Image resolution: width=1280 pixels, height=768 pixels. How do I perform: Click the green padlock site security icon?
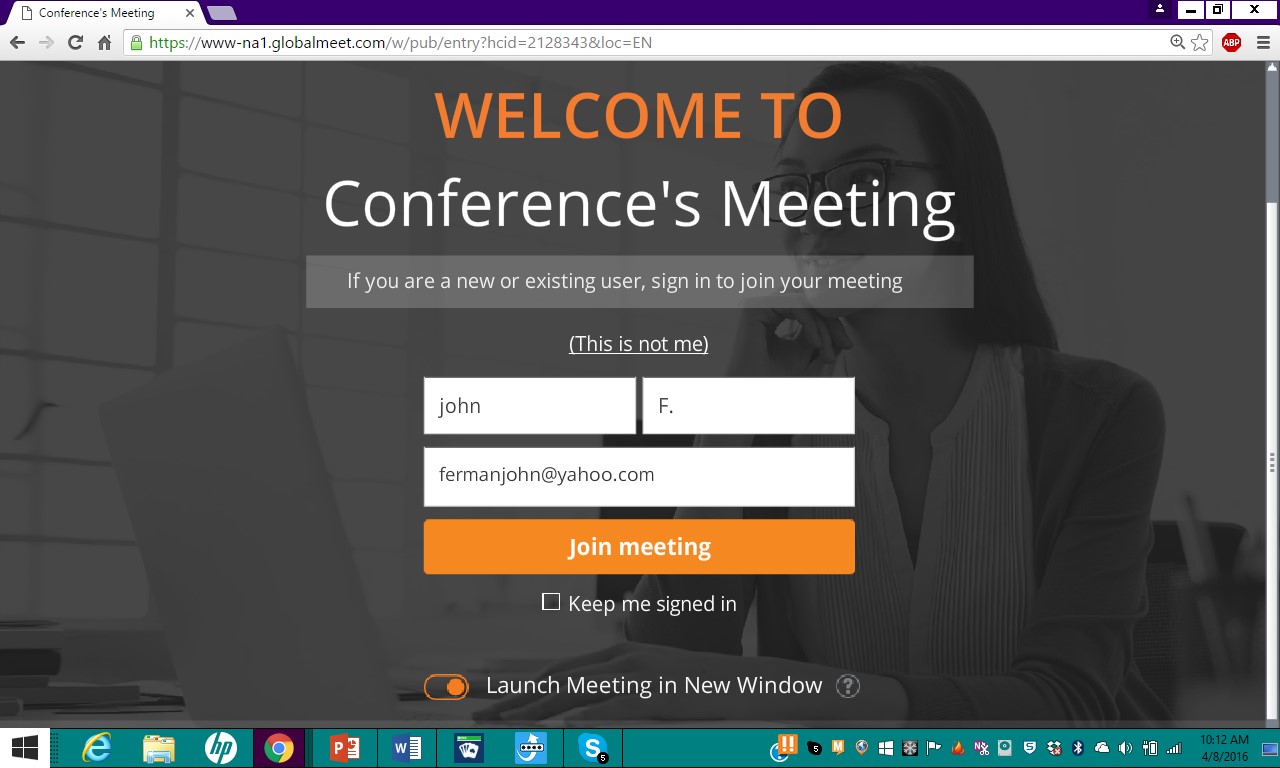pyautogui.click(x=136, y=43)
